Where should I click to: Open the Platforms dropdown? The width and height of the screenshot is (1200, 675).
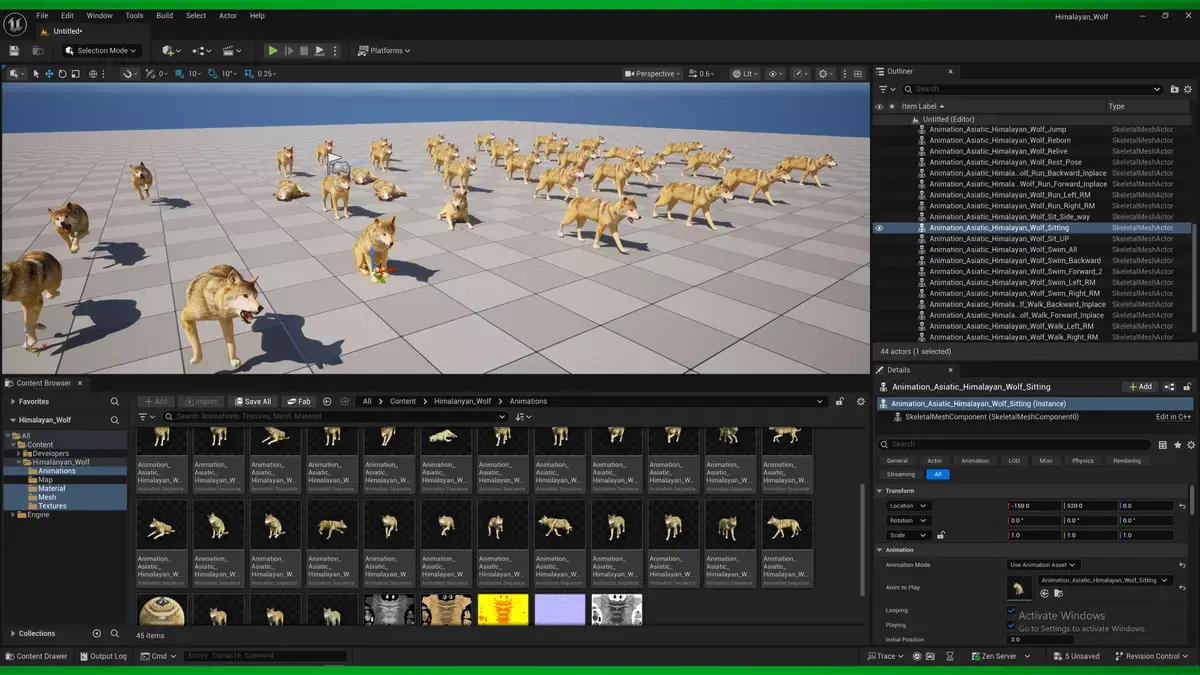tap(384, 51)
